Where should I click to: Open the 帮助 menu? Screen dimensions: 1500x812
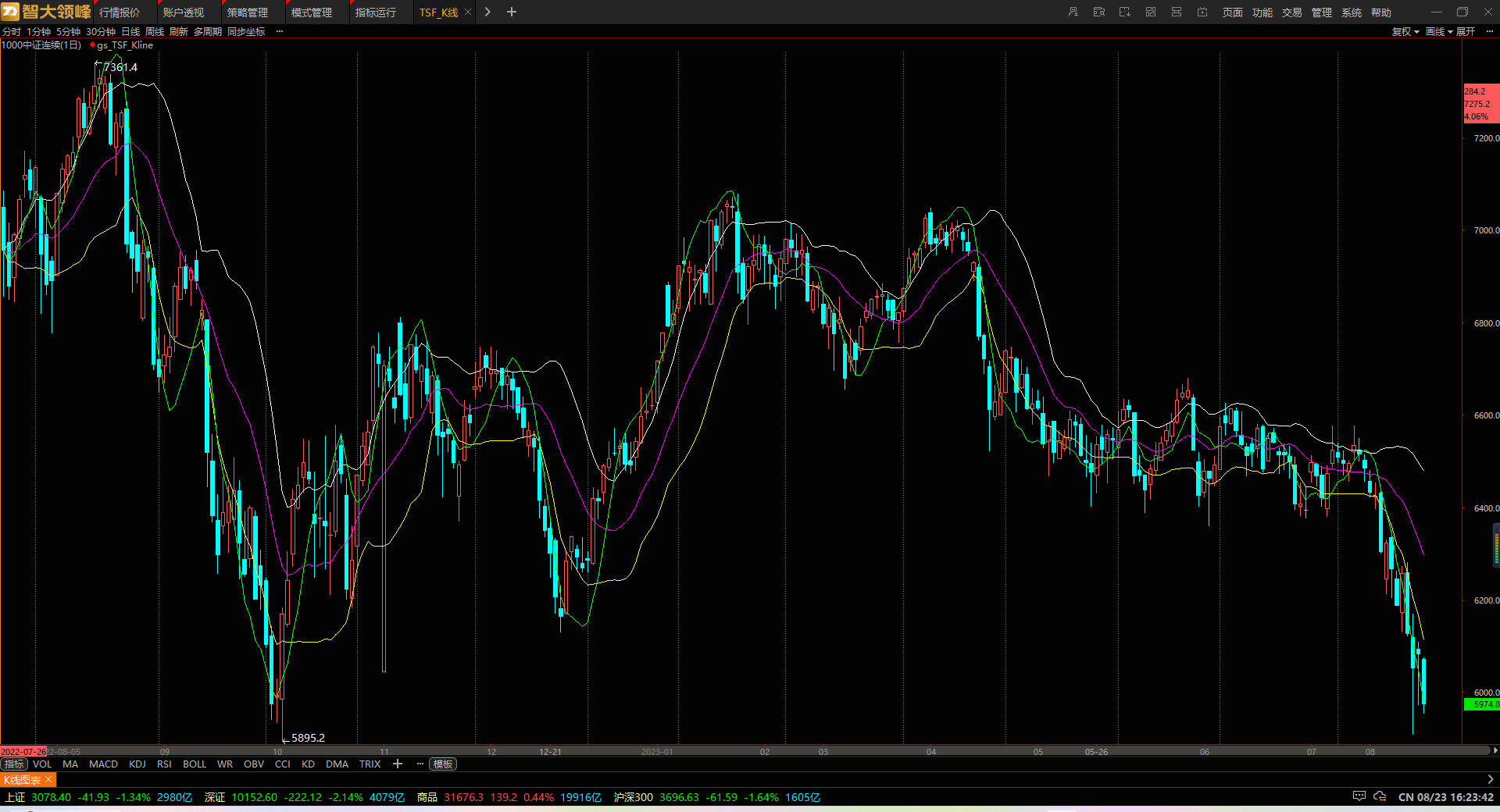pyautogui.click(x=1381, y=12)
